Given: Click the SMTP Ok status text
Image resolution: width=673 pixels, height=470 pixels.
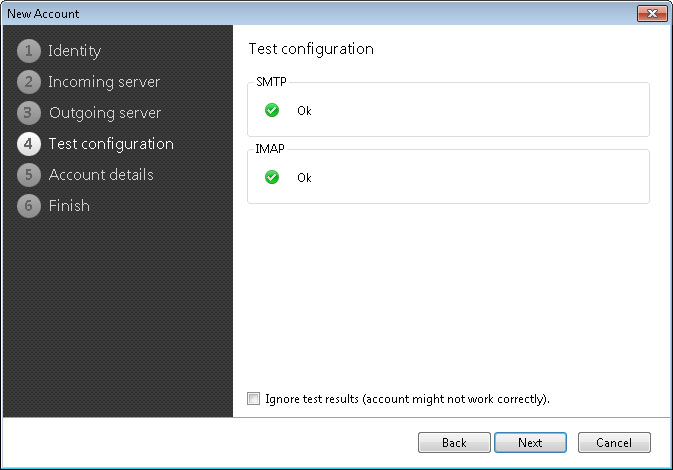Looking at the screenshot, I should tap(304, 111).
